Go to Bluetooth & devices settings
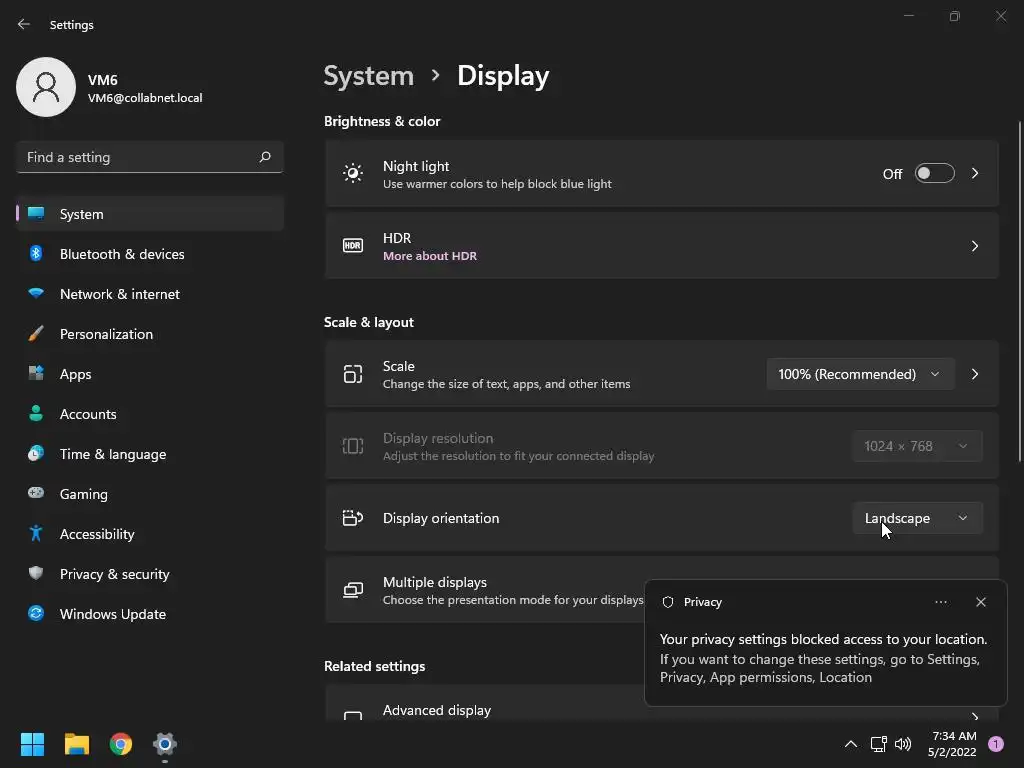 [x=122, y=254]
